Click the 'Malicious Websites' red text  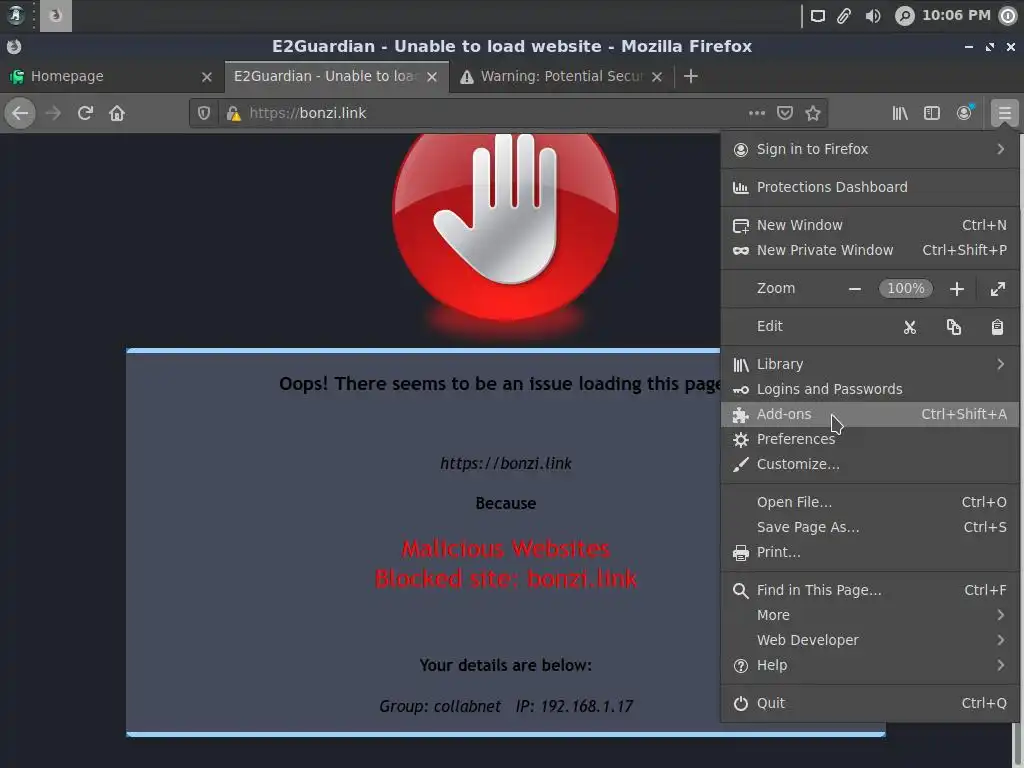coord(505,549)
